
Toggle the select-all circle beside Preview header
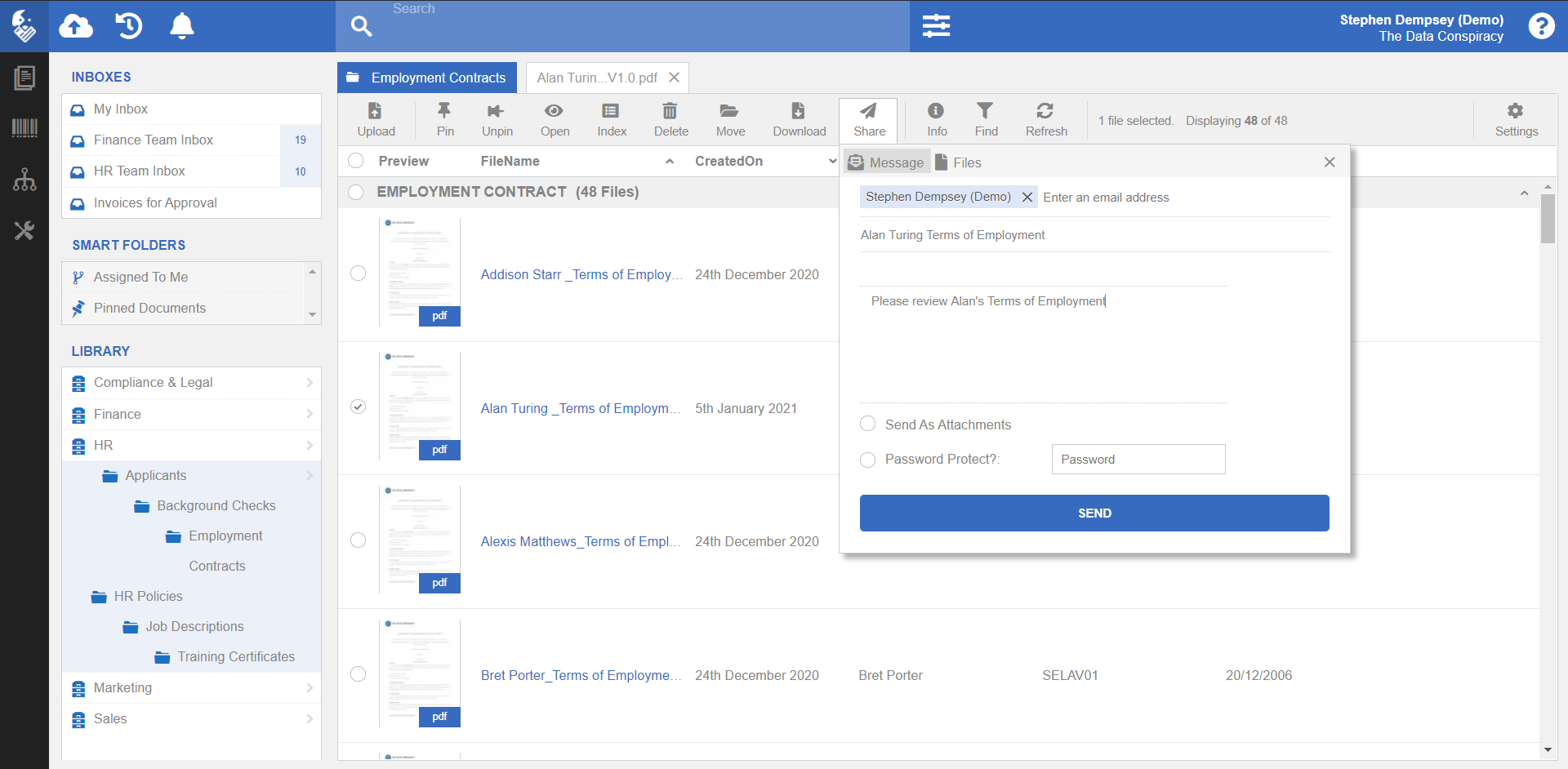tap(356, 161)
